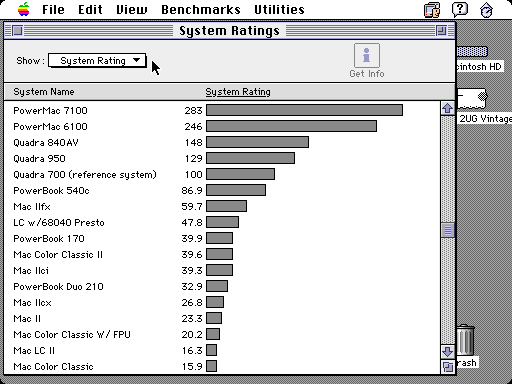This screenshot has height=384, width=512.
Task: Click the 246 rating value
Action: pos(193,127)
